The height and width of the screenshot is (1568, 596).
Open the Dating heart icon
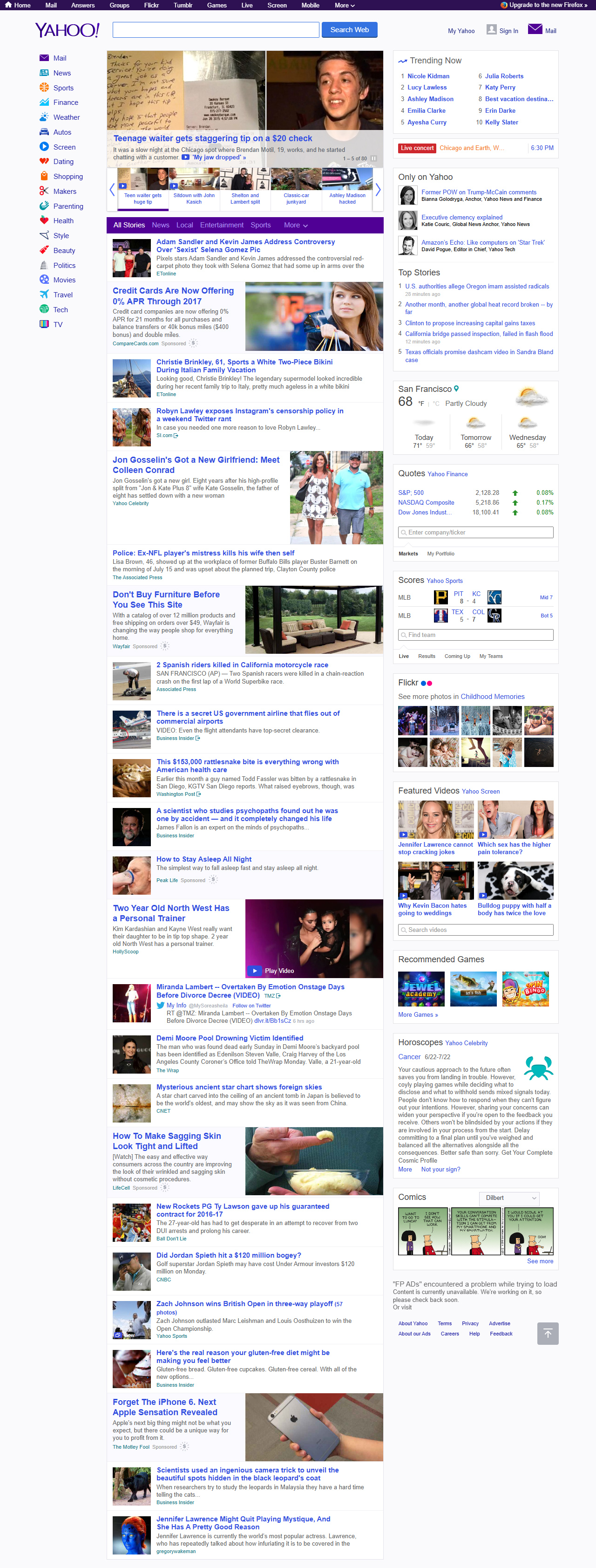pos(44,161)
